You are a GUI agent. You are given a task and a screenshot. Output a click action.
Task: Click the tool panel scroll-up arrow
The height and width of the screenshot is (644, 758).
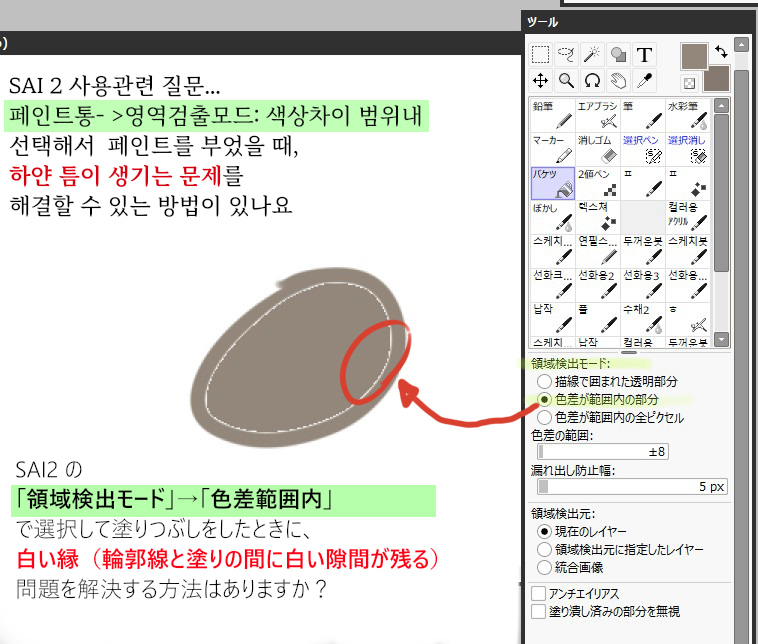click(741, 45)
